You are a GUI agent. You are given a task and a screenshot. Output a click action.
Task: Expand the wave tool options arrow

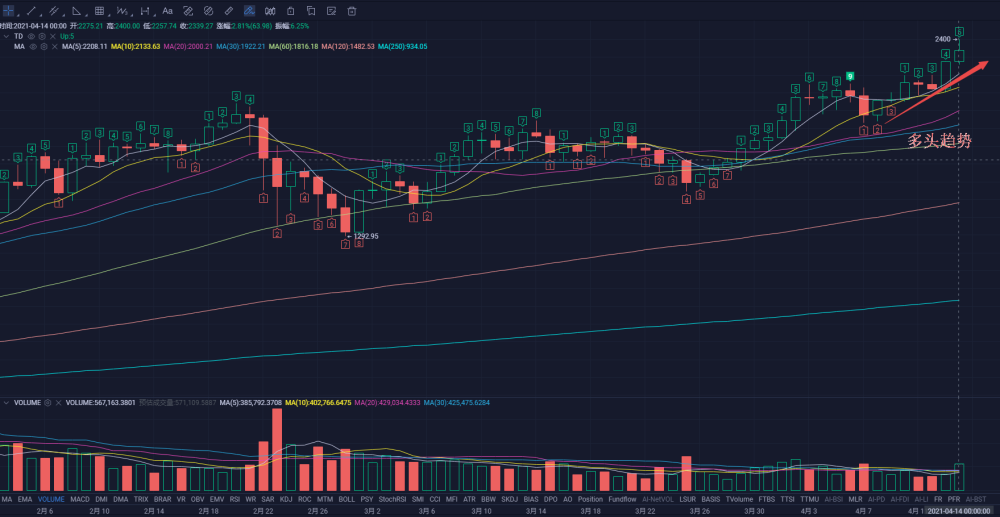(132, 15)
